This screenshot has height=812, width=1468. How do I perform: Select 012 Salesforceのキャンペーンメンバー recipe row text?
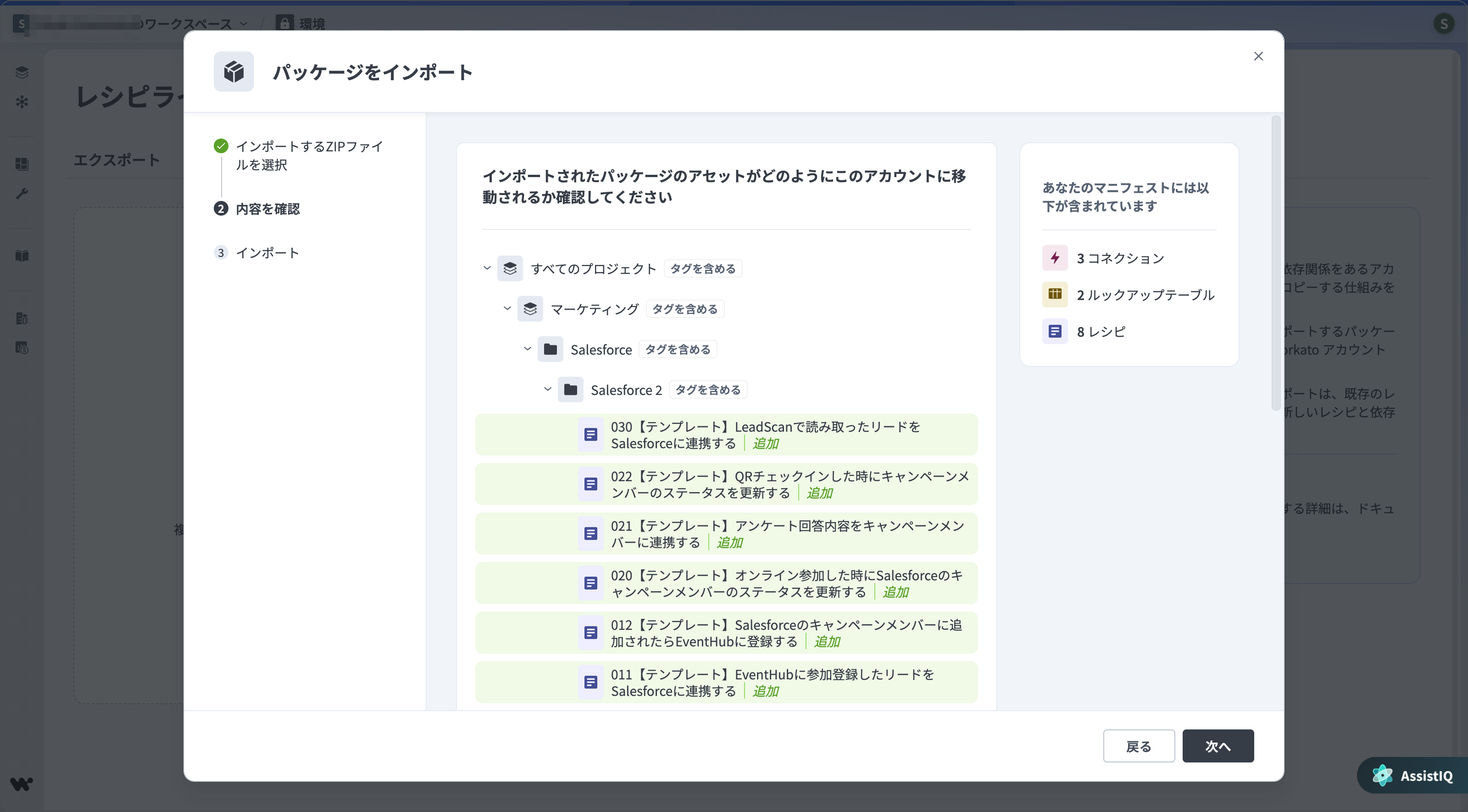(786, 634)
